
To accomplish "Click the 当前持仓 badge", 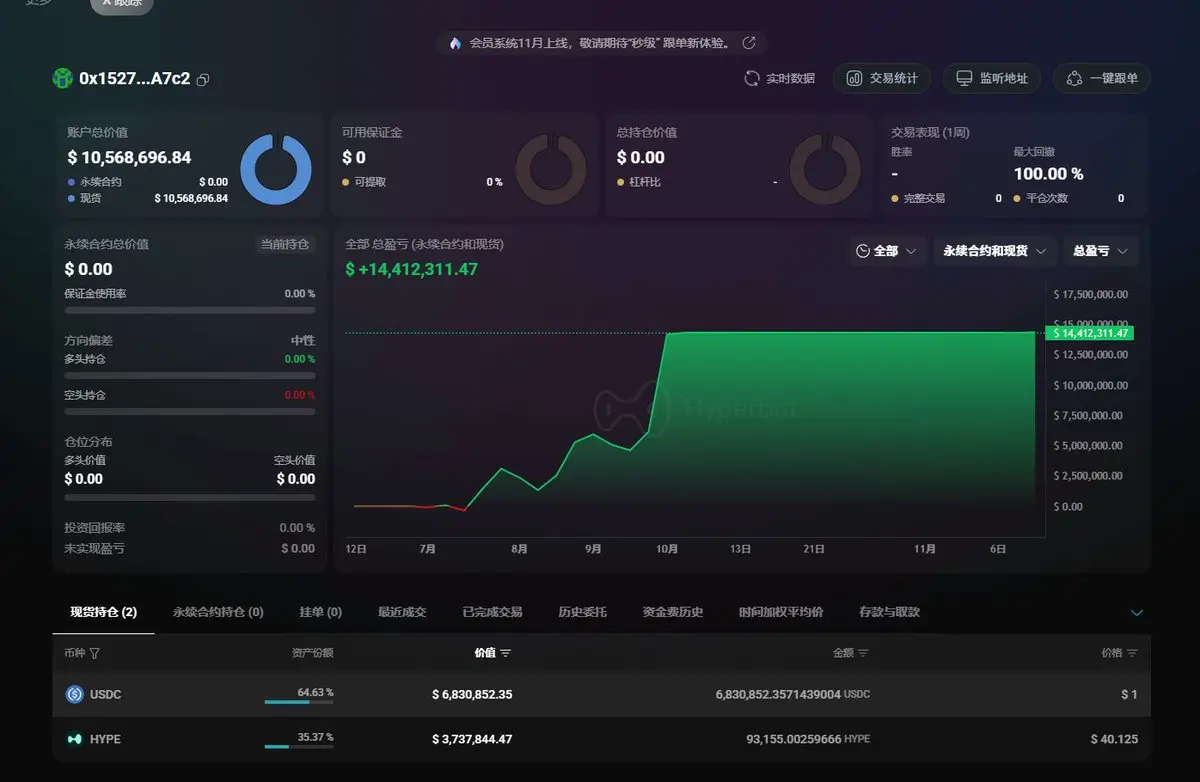I will point(285,244).
